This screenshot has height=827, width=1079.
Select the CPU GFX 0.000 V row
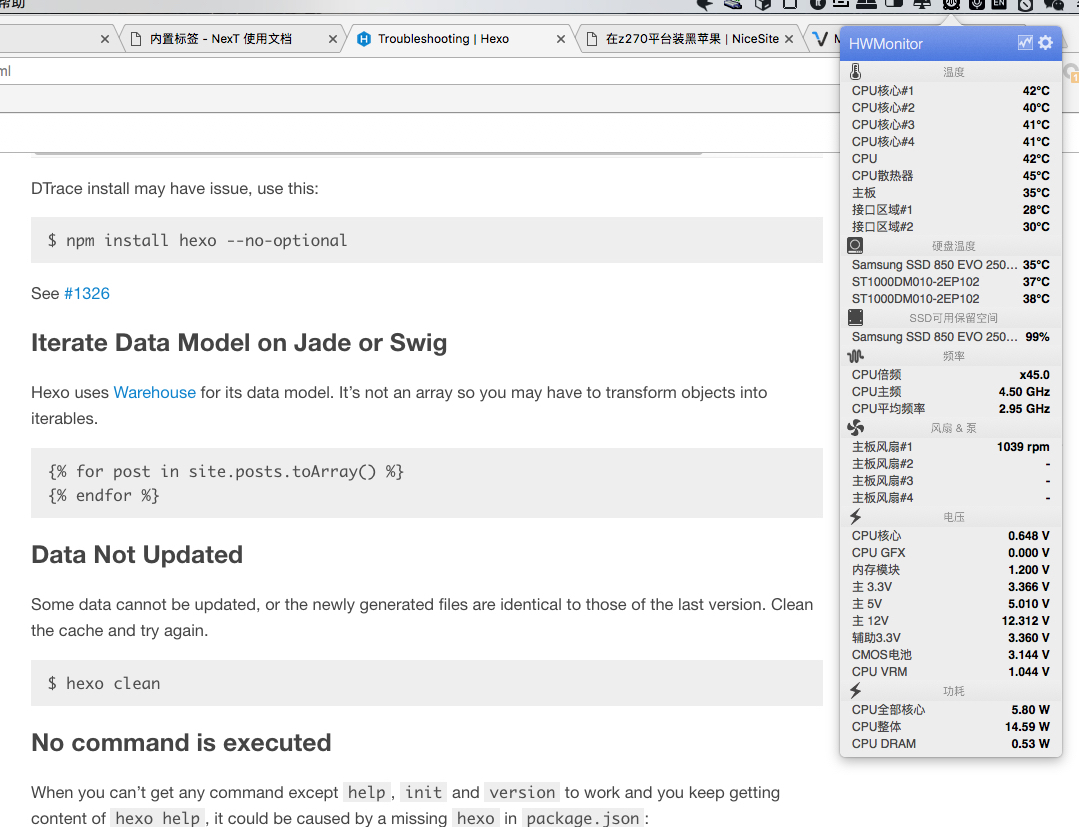(950, 553)
